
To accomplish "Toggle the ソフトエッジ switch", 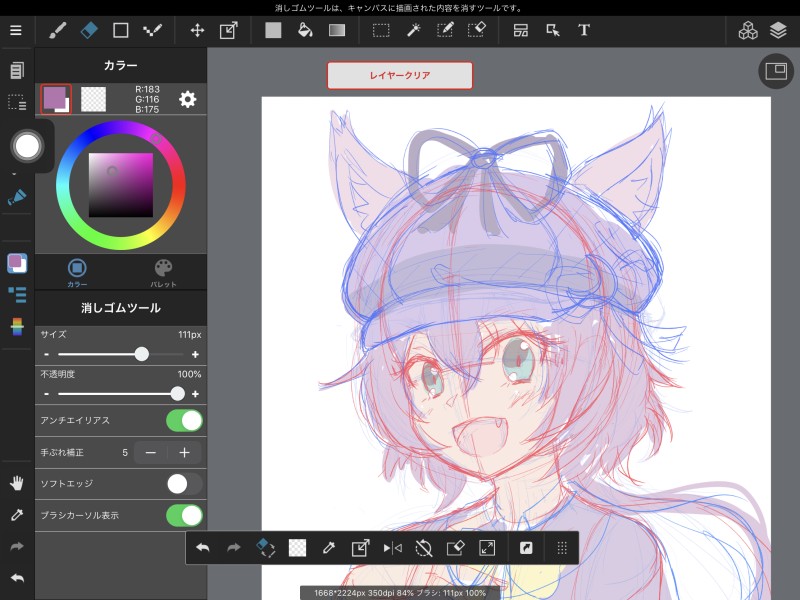I will pyautogui.click(x=184, y=484).
